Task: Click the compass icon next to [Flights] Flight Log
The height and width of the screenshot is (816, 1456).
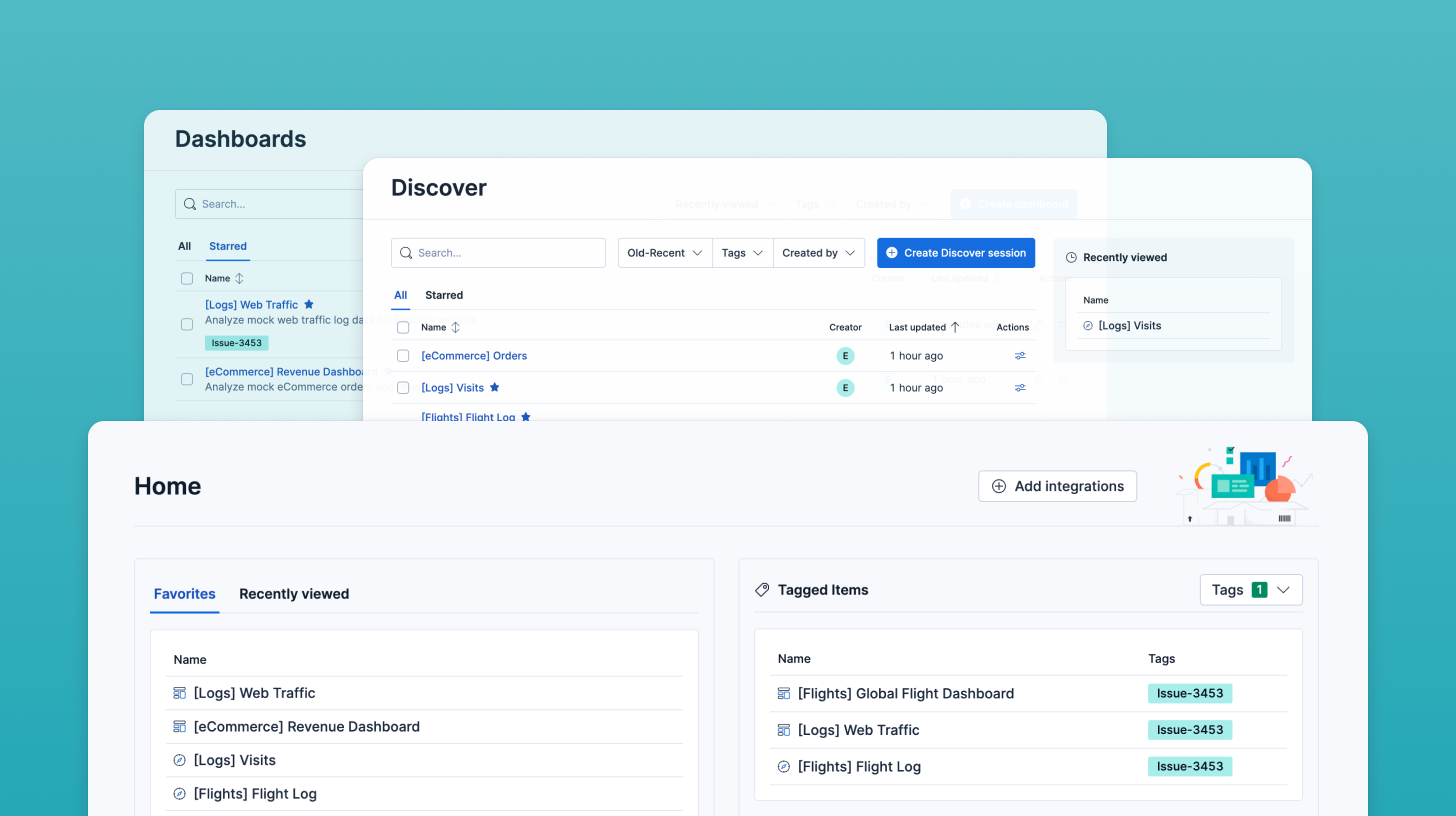Action: pos(181,793)
